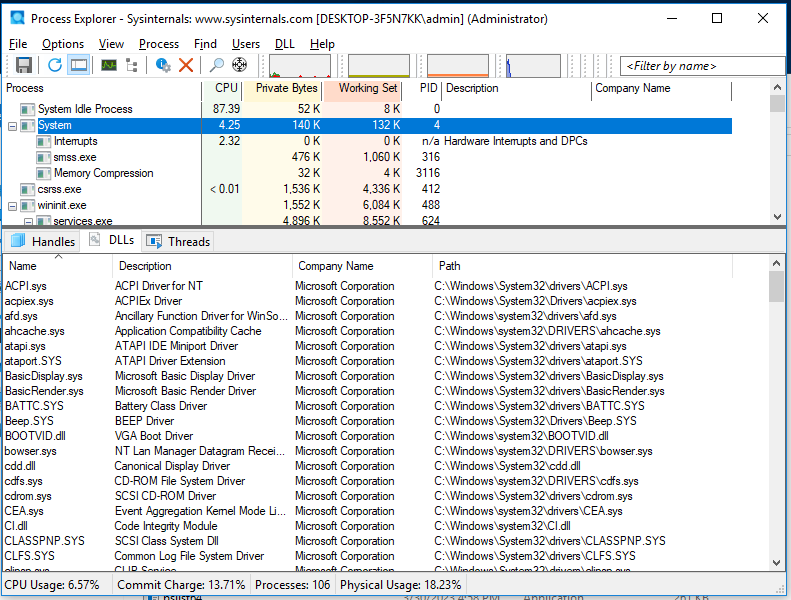This screenshot has width=791, height=600.
Task: Click the Save toolbar icon
Action: coord(24,65)
